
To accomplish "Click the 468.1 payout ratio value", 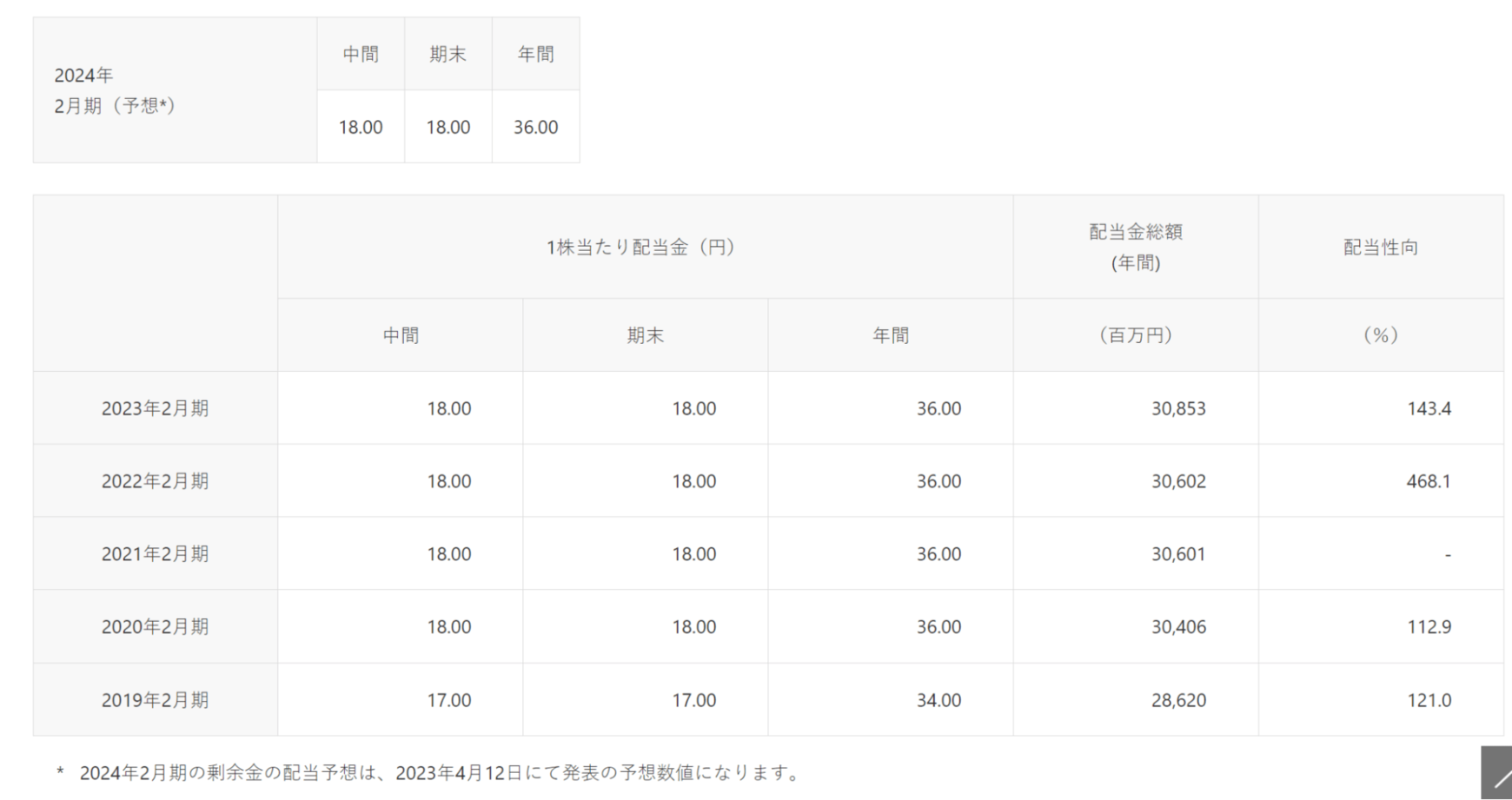I will [1429, 481].
